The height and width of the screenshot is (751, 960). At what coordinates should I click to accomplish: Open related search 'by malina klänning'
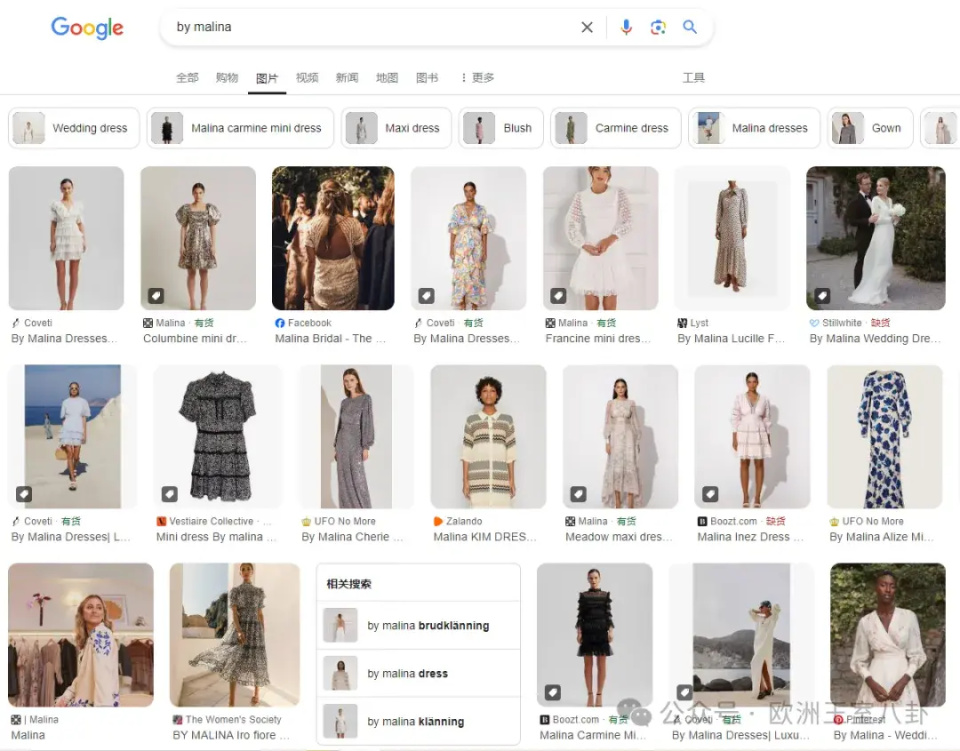point(419,721)
